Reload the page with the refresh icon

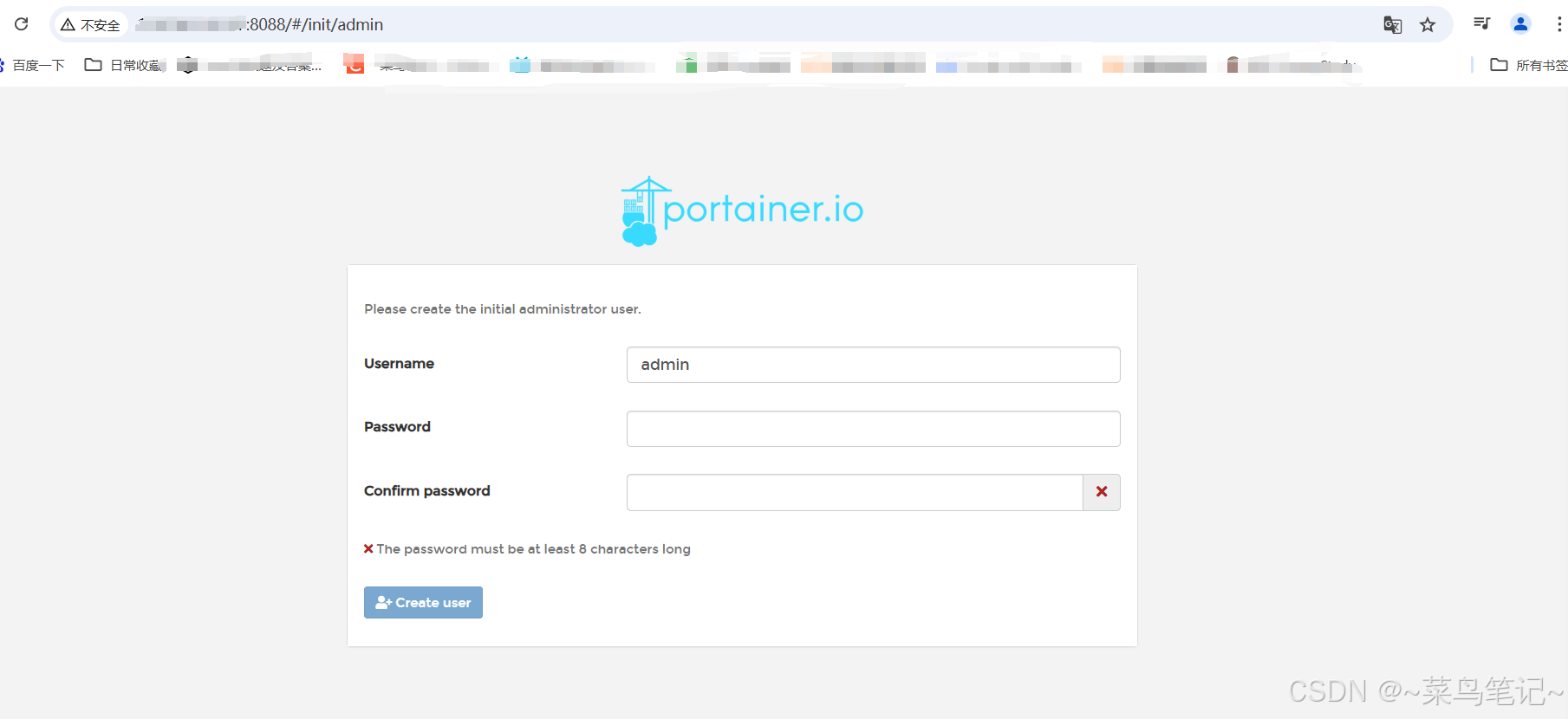coord(22,24)
